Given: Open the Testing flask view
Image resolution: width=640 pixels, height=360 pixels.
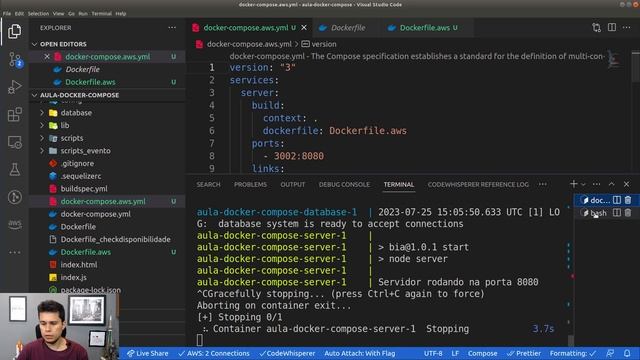Looking at the screenshot, I should coord(14,170).
